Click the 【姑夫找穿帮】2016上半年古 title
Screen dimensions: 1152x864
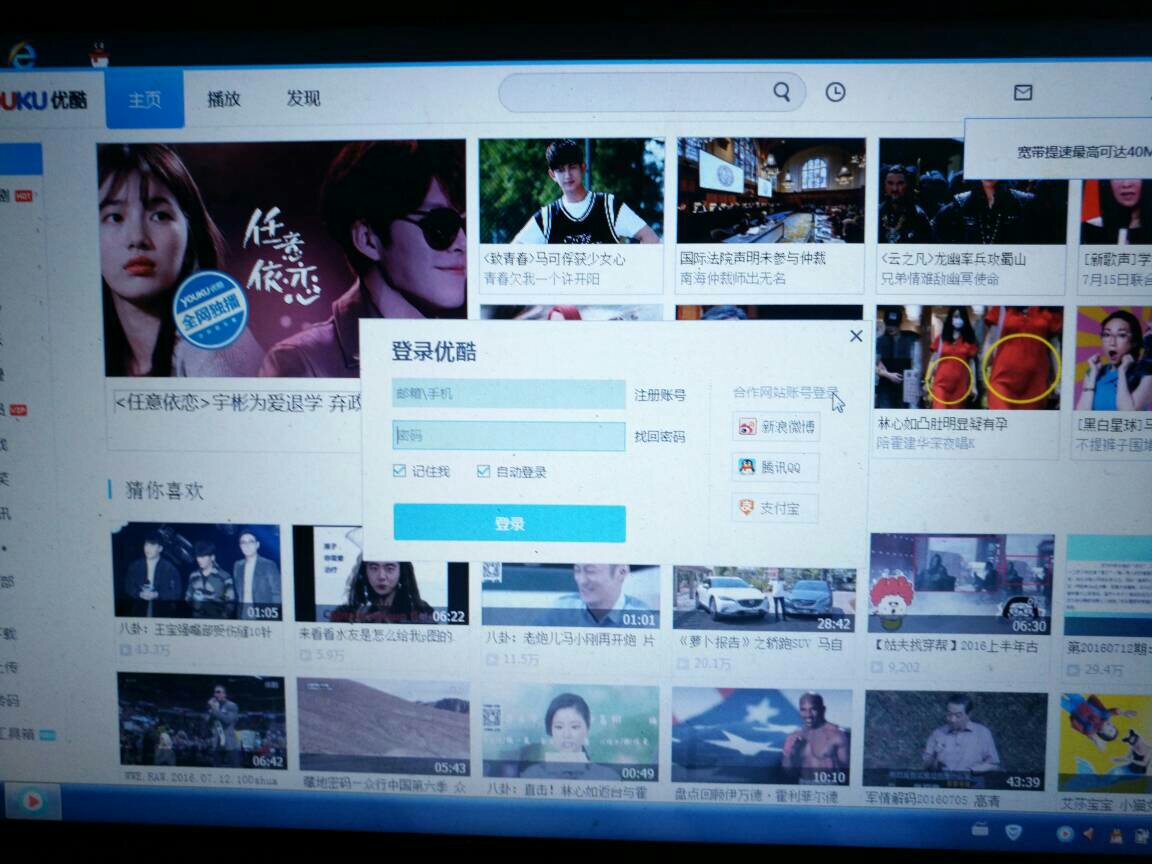[954, 646]
